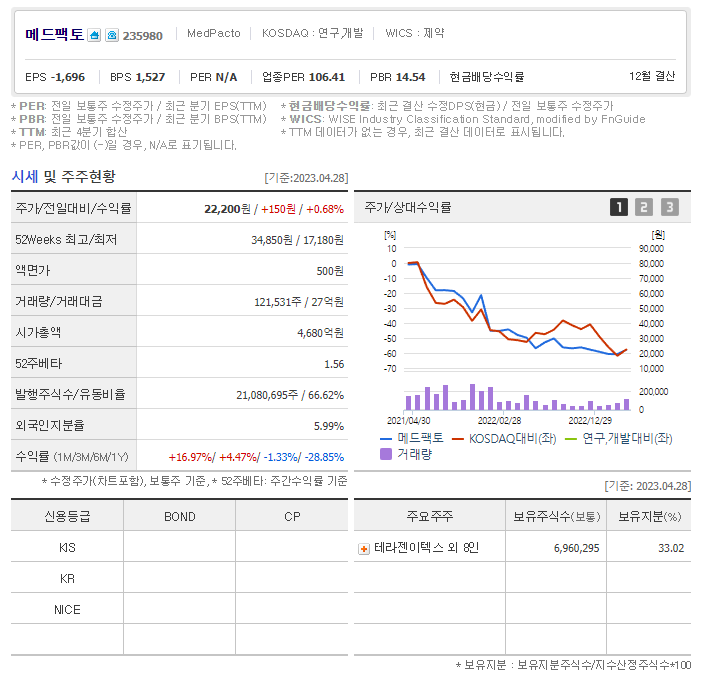
Task: Select KOSDAQ : 연구개발 classification text
Action: 312,33
